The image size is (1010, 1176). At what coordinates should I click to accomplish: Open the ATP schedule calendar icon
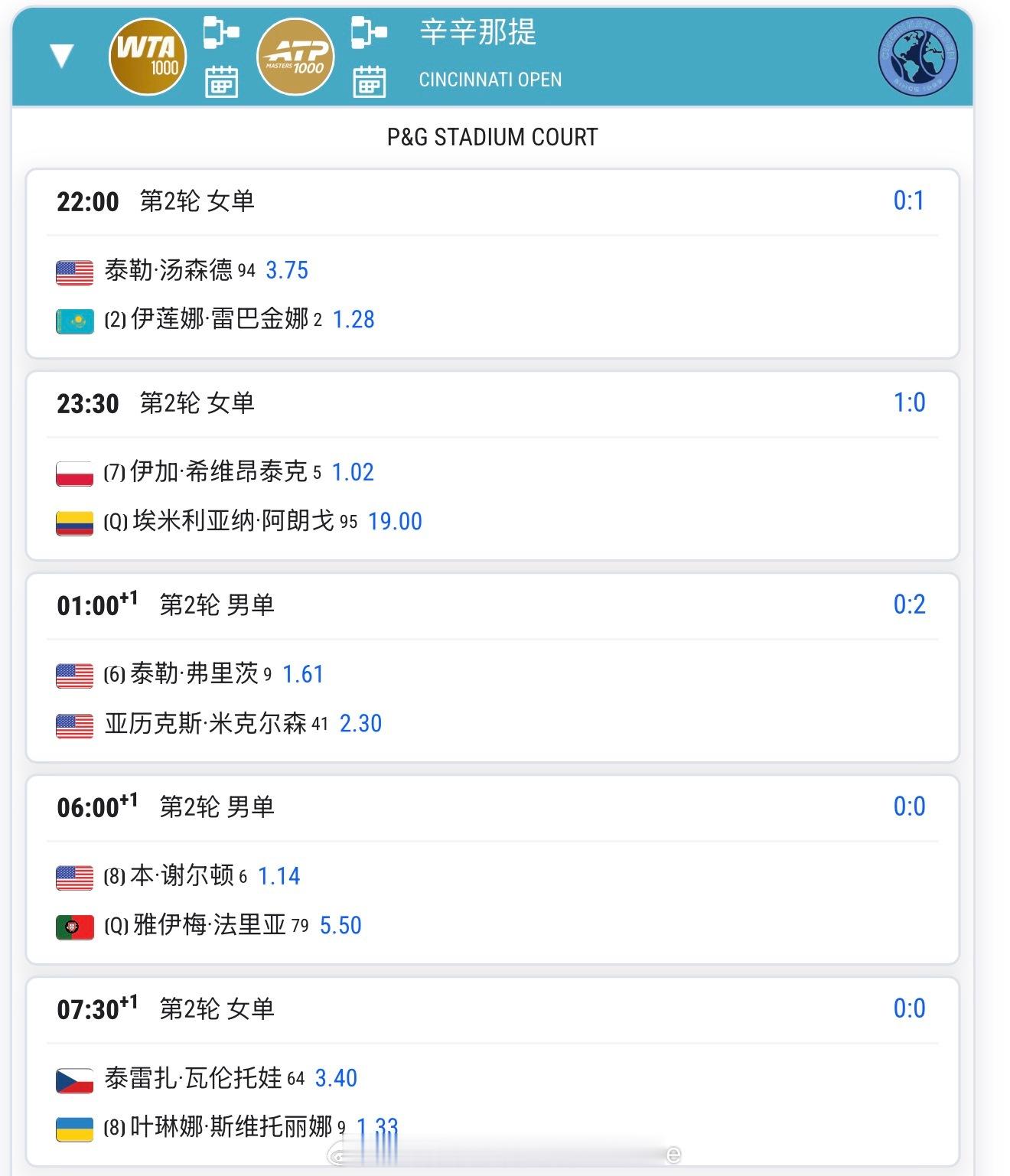(x=369, y=82)
